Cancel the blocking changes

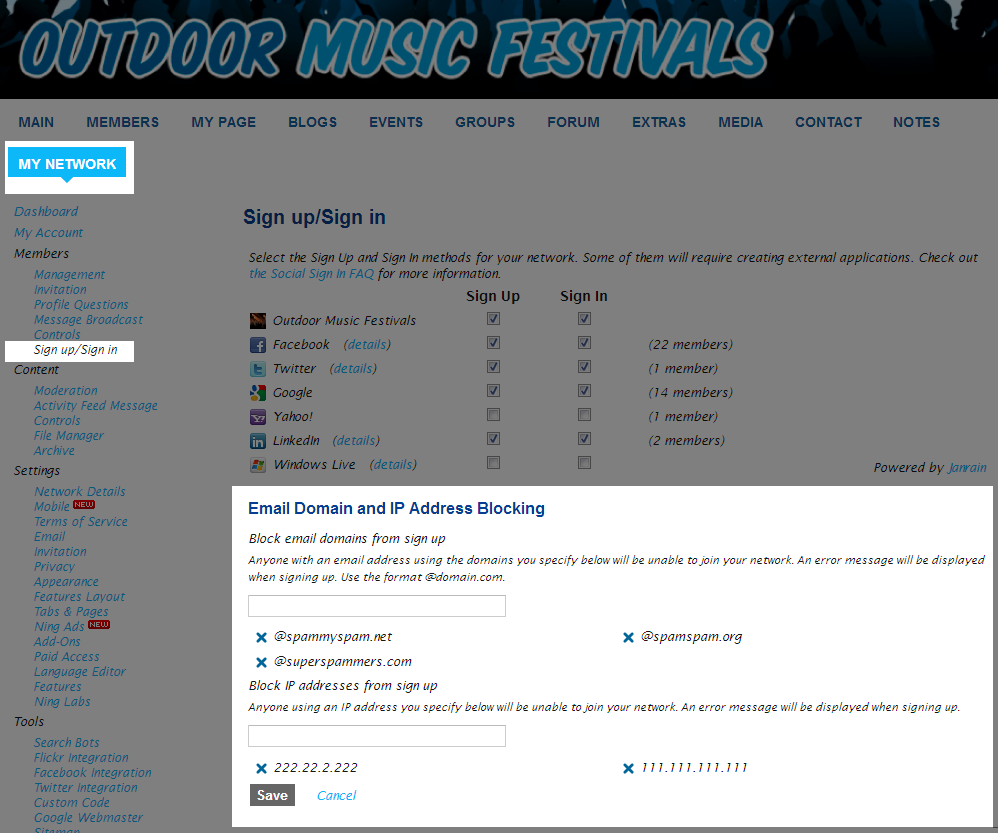[337, 795]
